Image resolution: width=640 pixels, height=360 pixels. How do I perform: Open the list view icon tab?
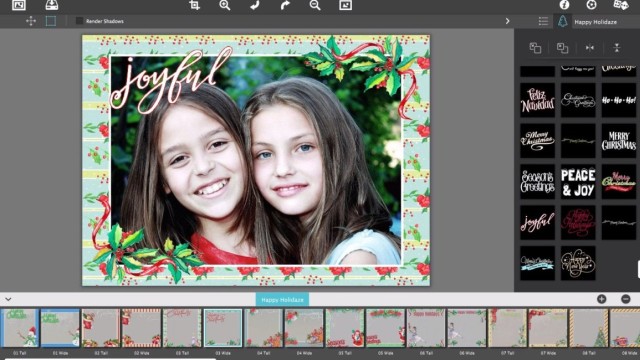click(543, 21)
